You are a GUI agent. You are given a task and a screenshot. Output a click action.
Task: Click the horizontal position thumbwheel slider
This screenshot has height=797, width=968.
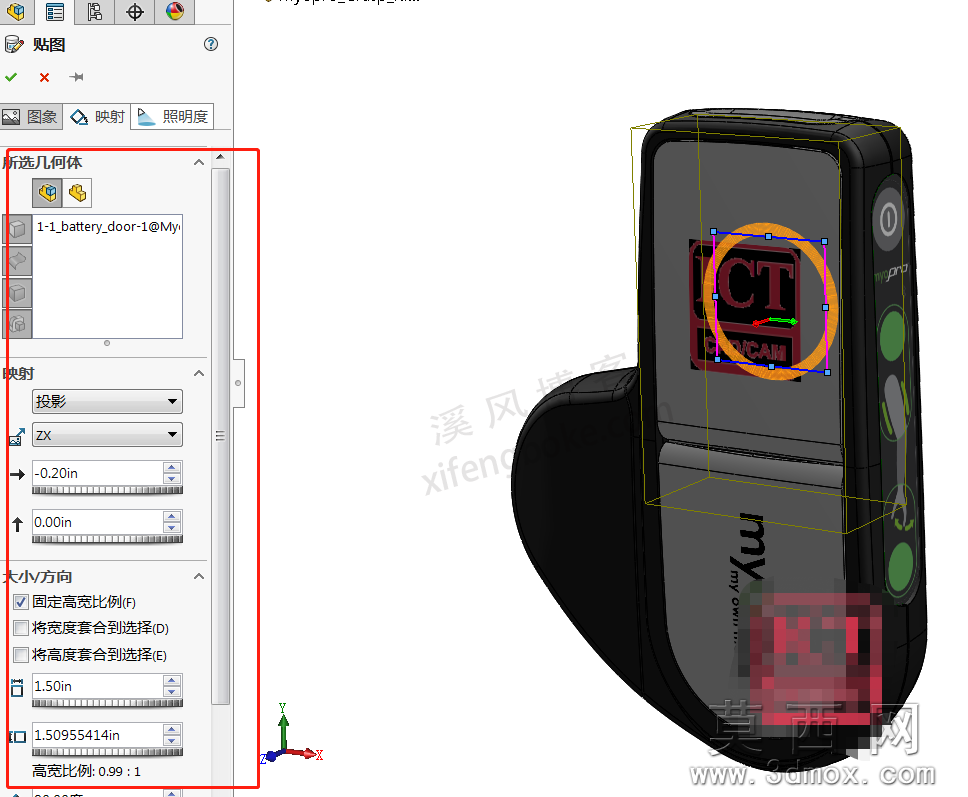(x=107, y=490)
